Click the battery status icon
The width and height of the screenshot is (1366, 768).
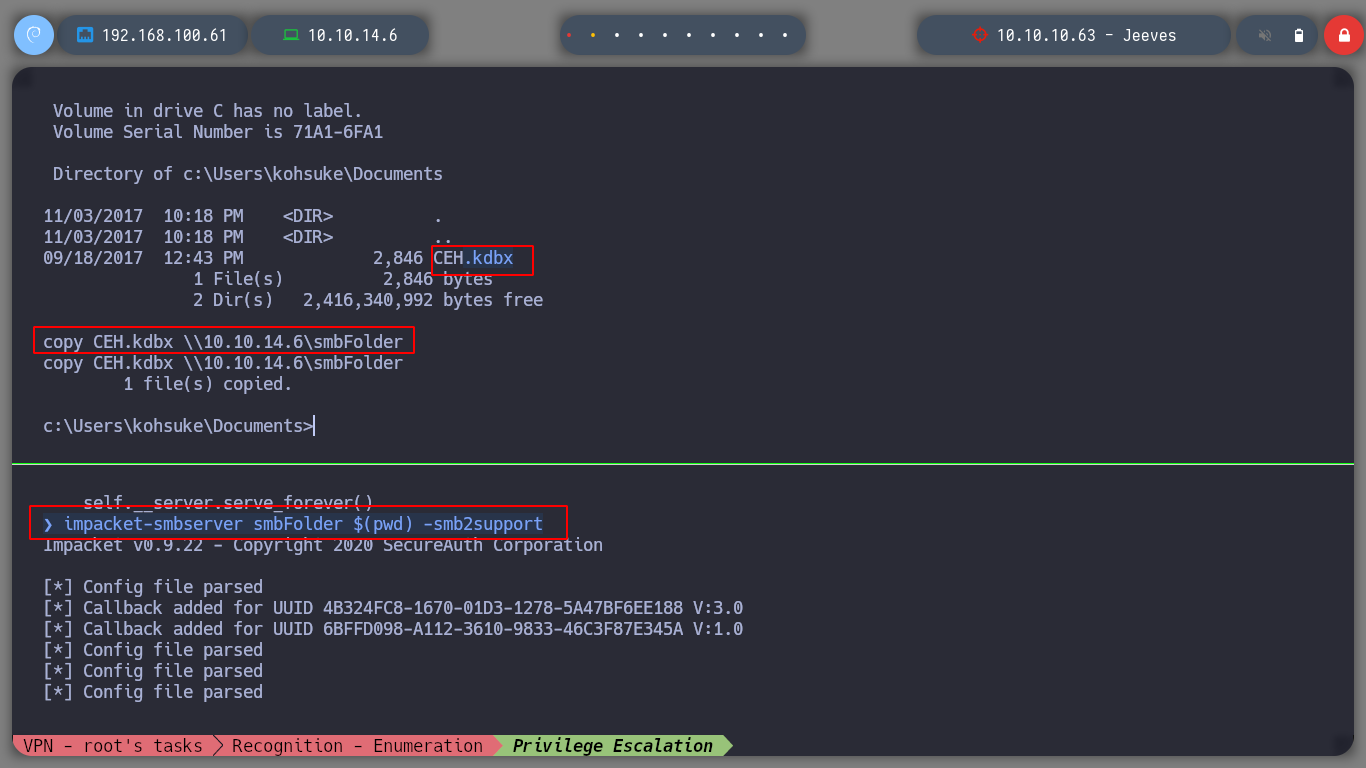pos(1299,35)
